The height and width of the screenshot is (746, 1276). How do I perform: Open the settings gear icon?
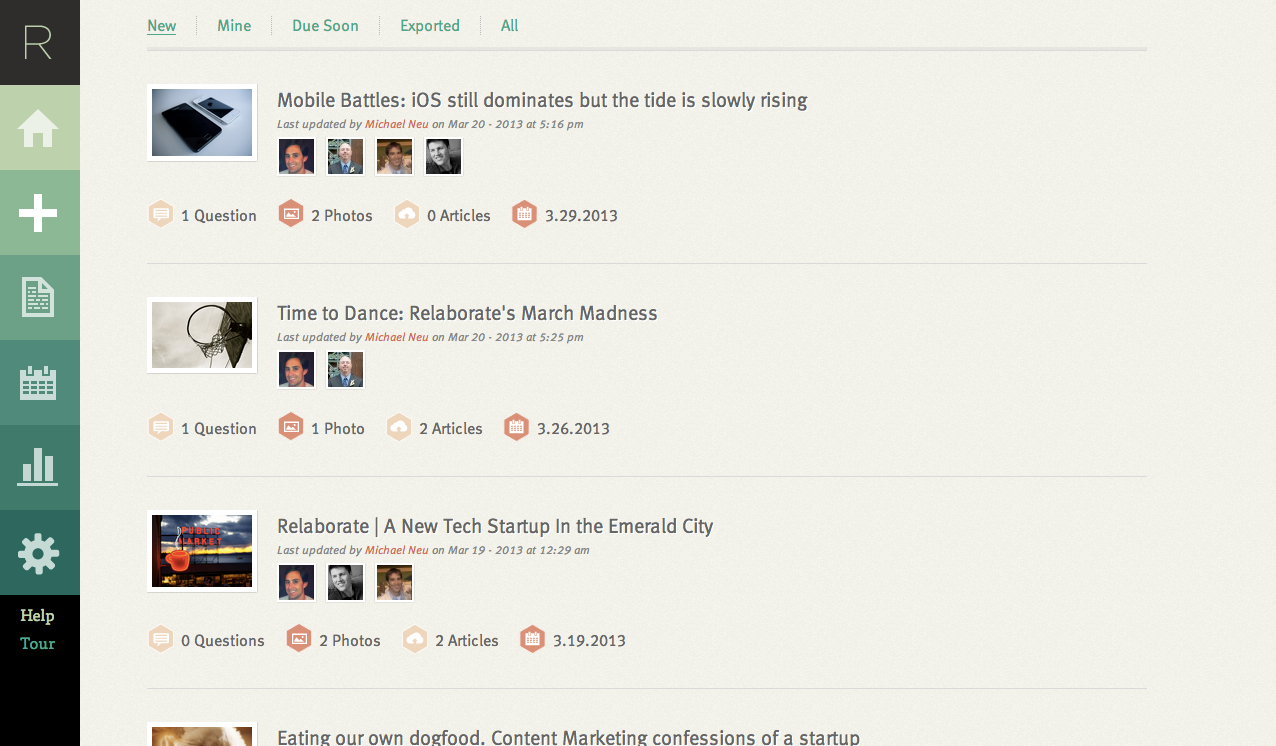tap(38, 553)
